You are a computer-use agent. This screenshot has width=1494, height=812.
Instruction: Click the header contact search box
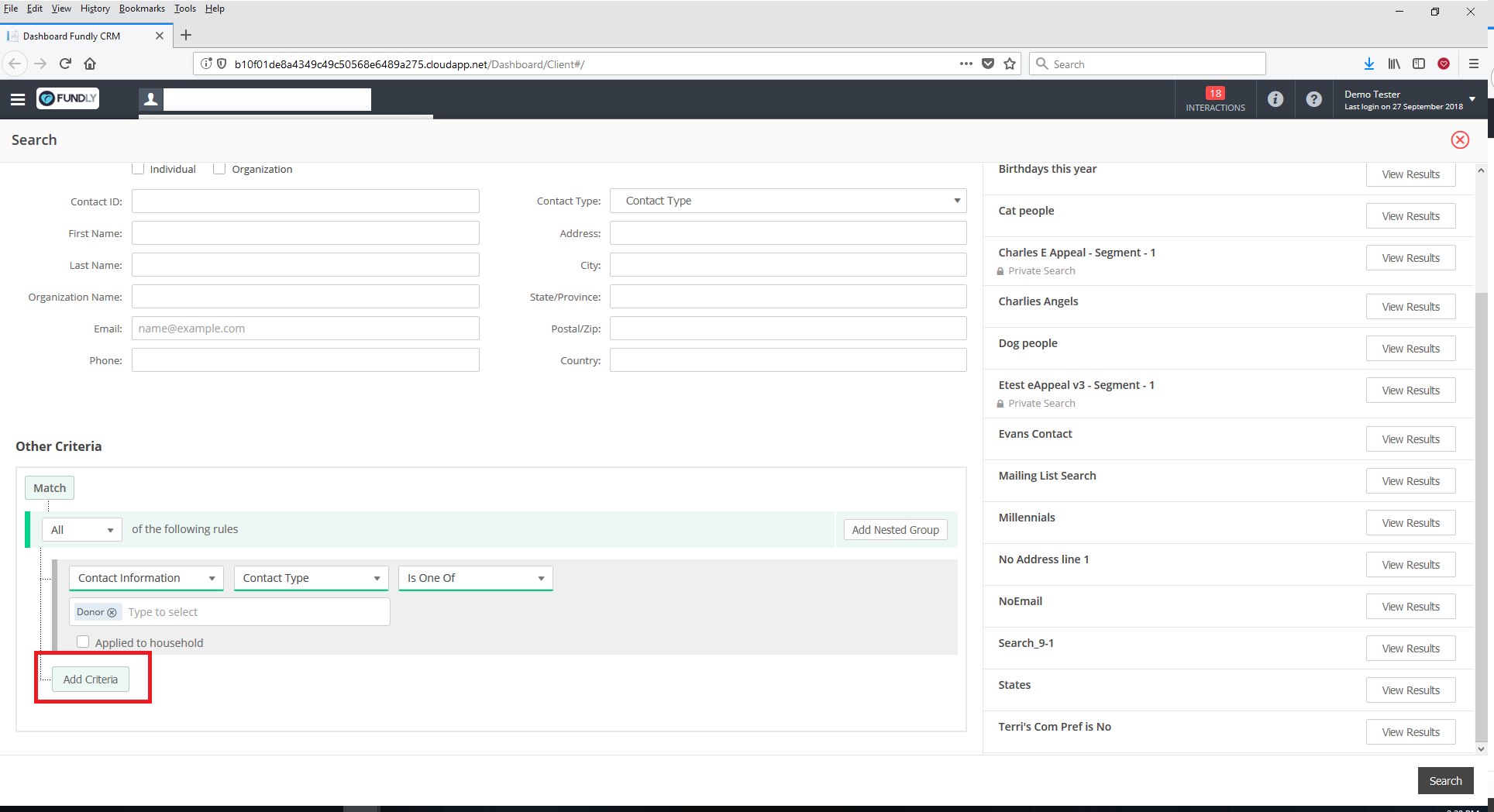point(267,99)
